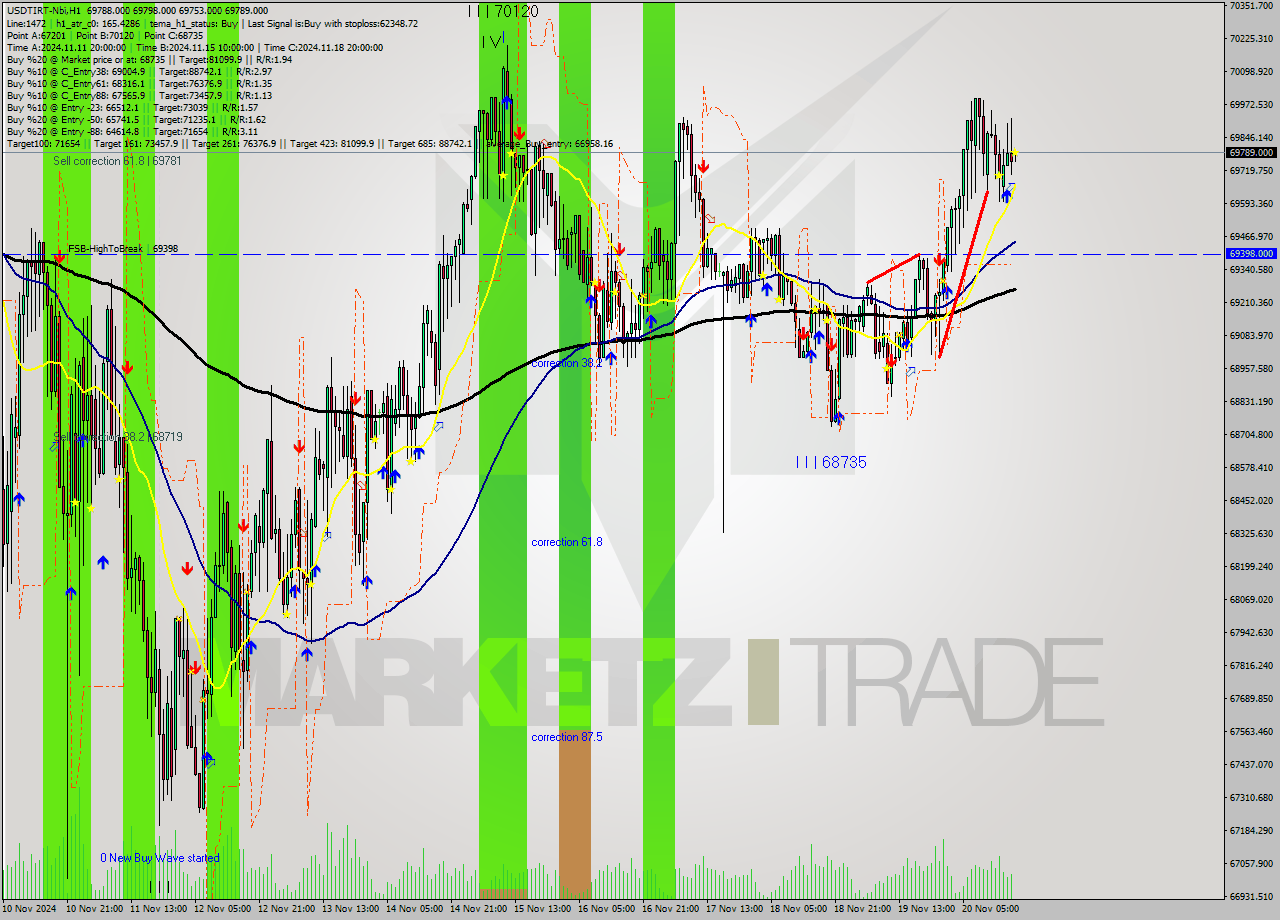This screenshot has height=920, width=1280.
Task: Click the 69972.530 price axis label
Action: click(1251, 104)
